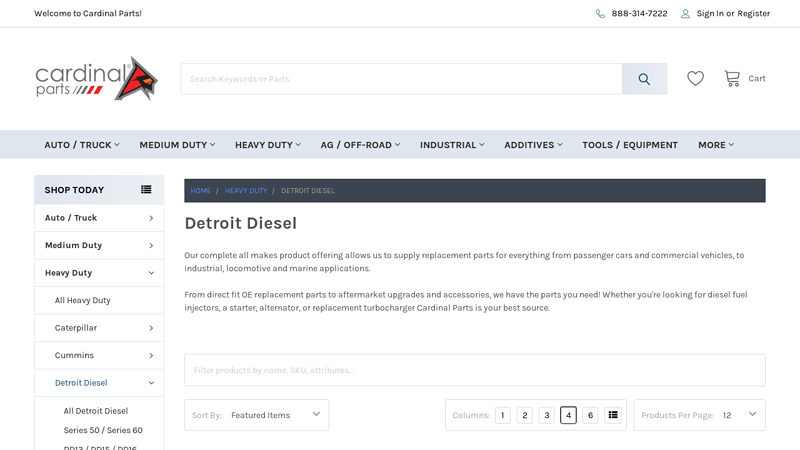Click the Detroit Diesel page heading
This screenshot has width=800, height=450.
click(240, 223)
